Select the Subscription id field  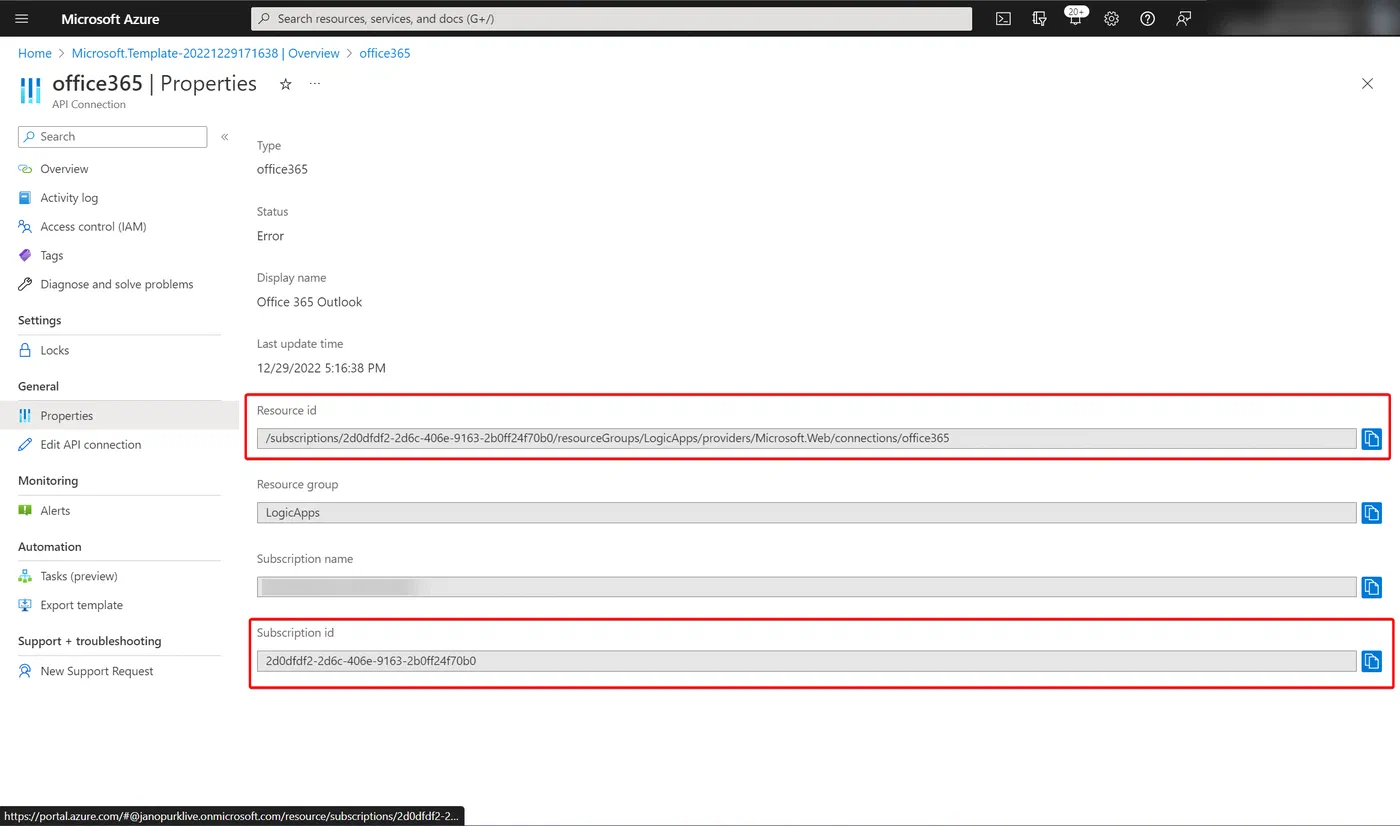(x=806, y=661)
